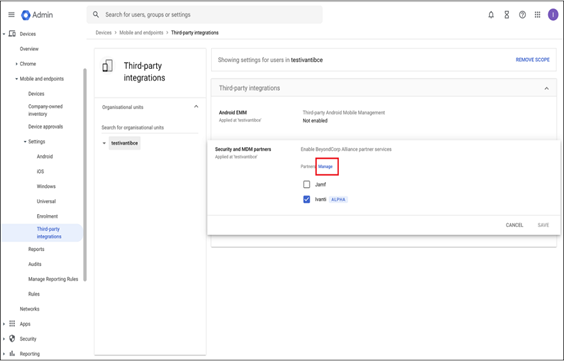Expand the Reporting section arrow
564x361 pixels.
pyautogui.click(x=4, y=354)
